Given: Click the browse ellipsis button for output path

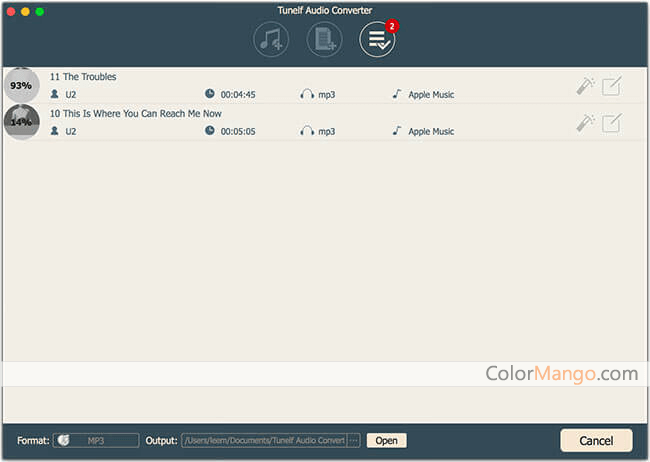Looking at the screenshot, I should click(353, 440).
